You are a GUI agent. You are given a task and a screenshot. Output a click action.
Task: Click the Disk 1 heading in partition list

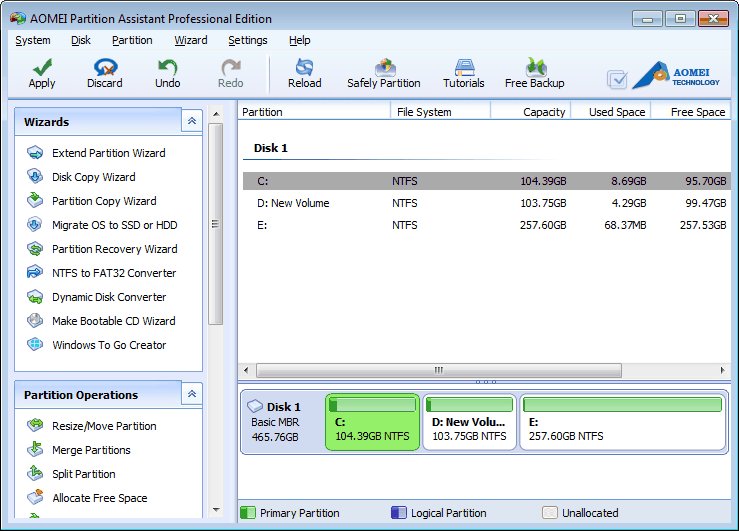(x=271, y=148)
